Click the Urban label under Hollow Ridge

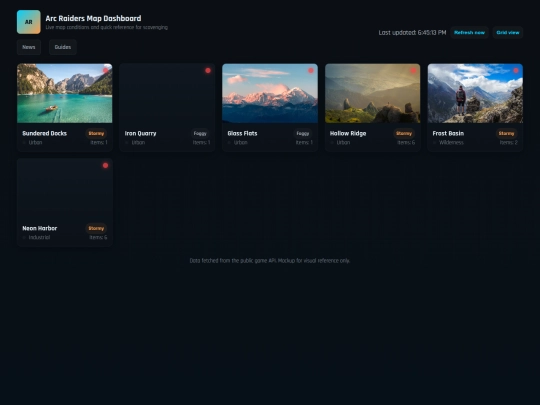click(343, 143)
